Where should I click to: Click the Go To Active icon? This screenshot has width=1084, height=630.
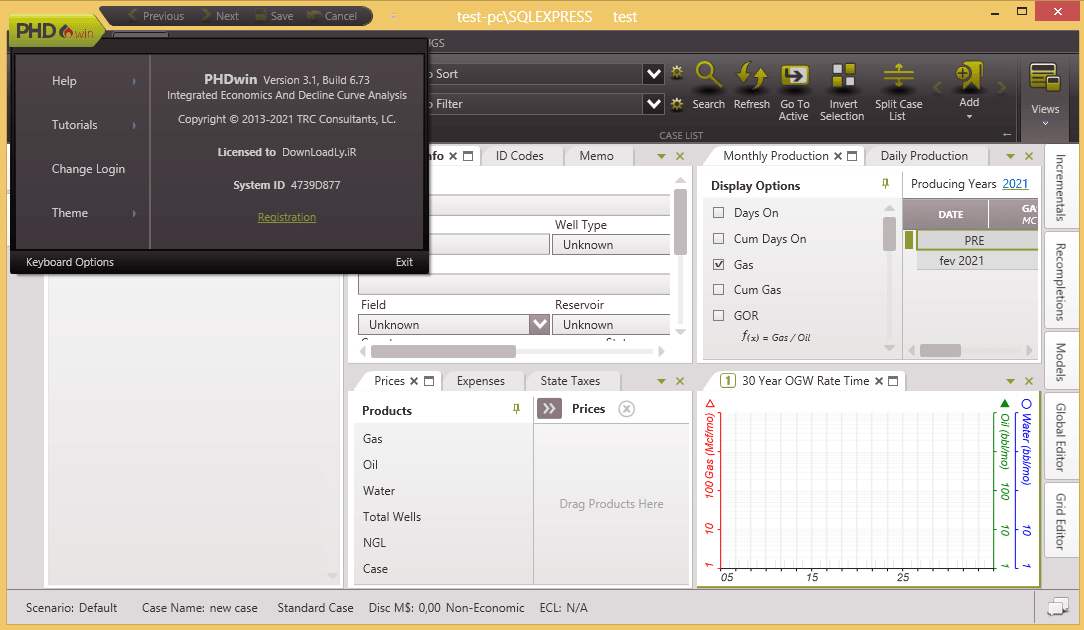(x=794, y=77)
